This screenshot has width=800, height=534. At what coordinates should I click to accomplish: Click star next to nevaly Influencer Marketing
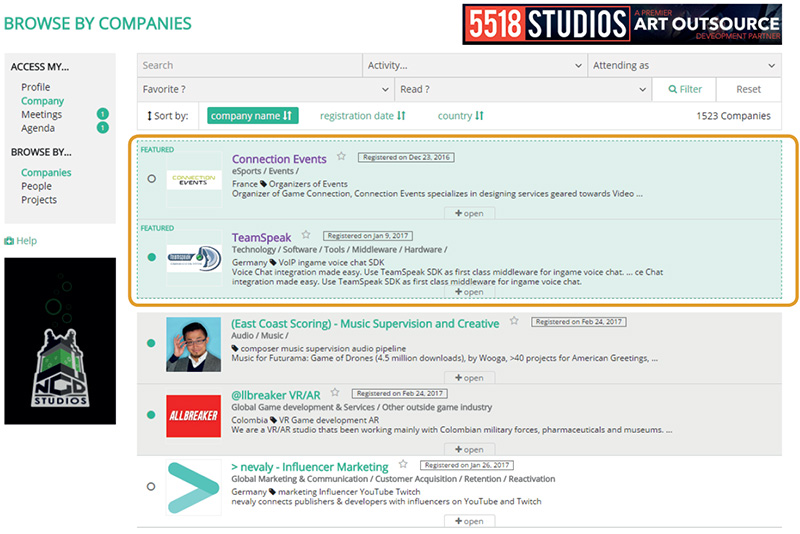pyautogui.click(x=403, y=464)
